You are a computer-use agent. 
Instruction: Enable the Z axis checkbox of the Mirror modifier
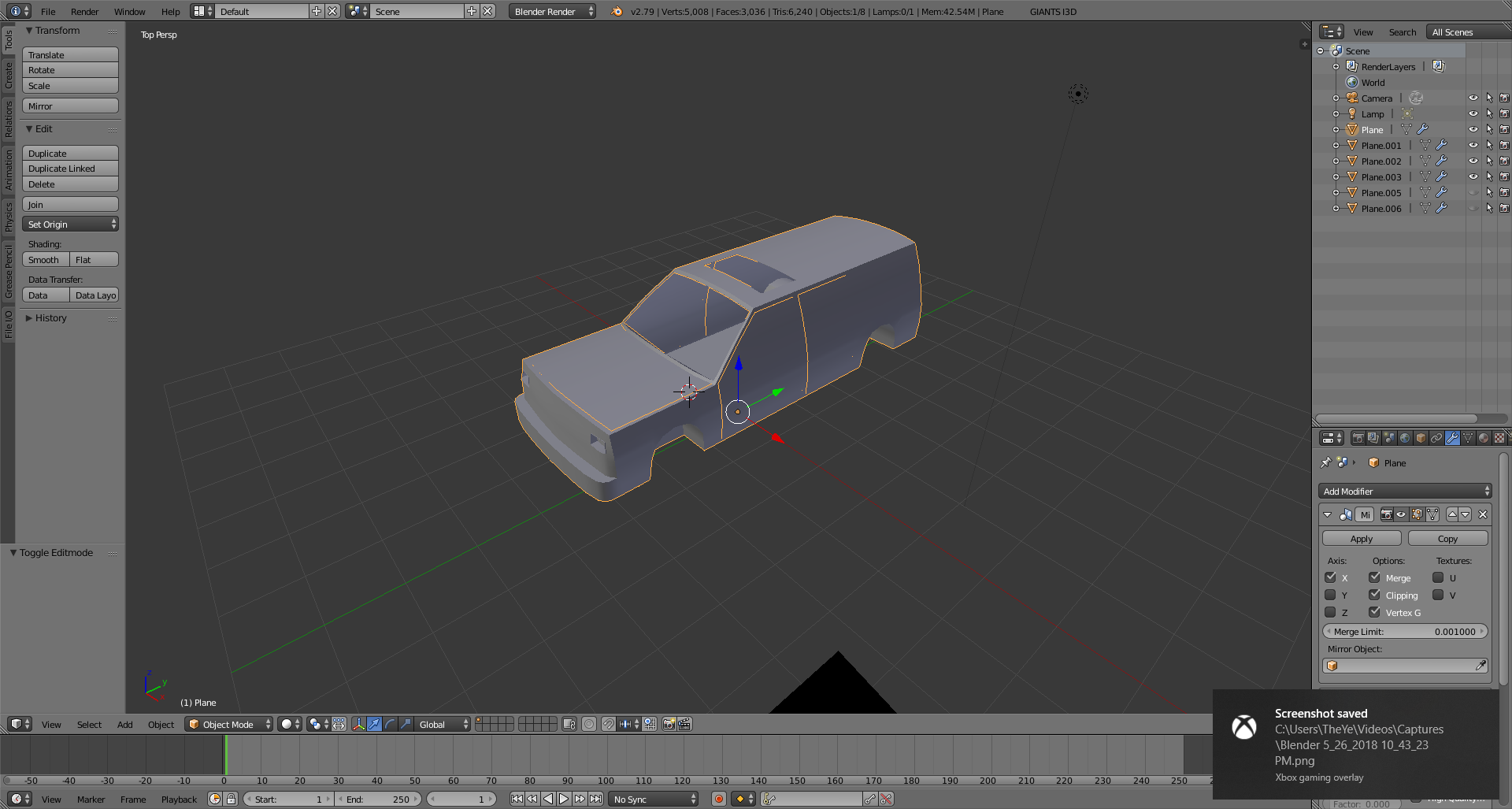click(1331, 612)
